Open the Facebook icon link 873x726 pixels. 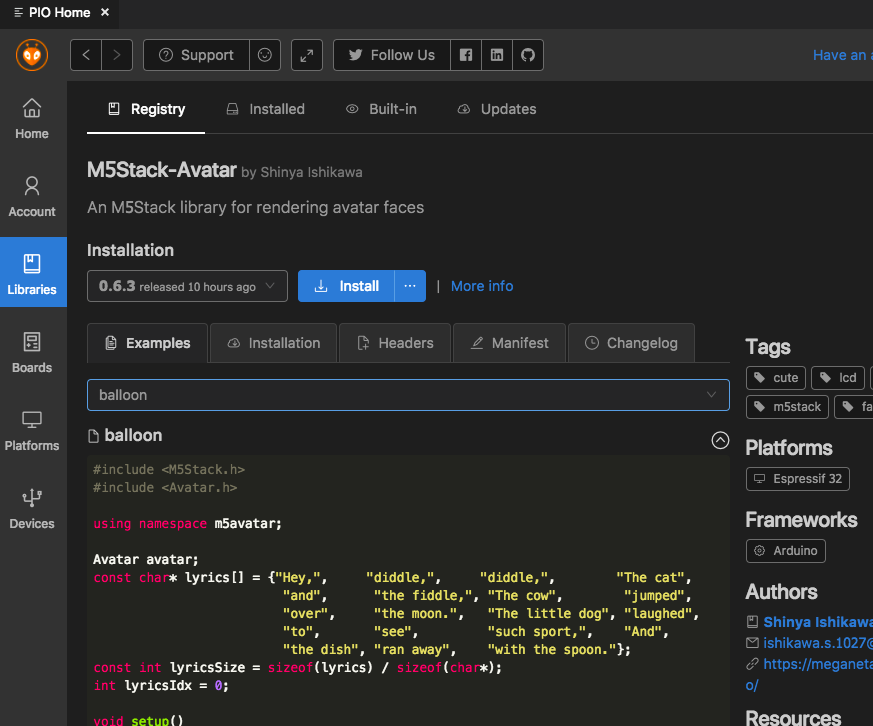[x=466, y=55]
